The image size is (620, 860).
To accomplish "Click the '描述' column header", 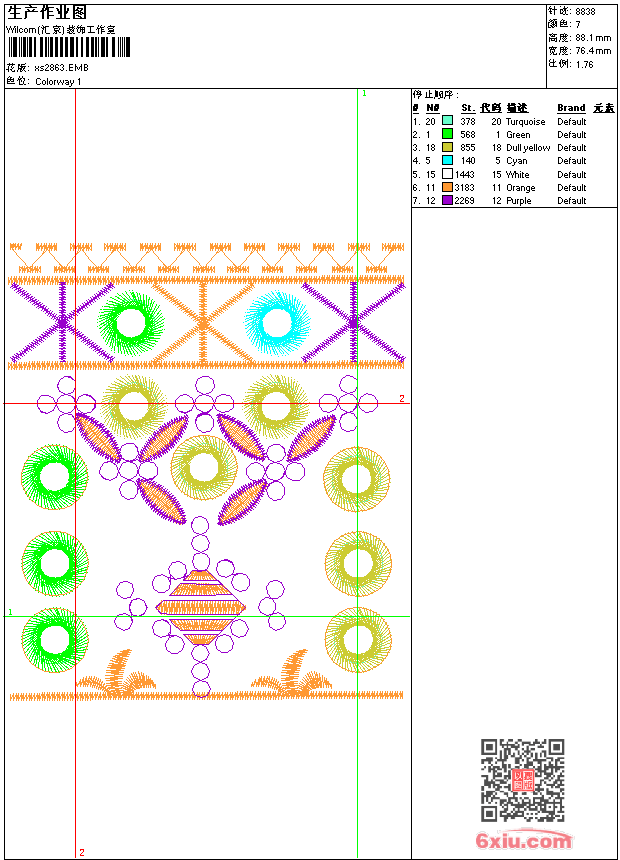I will pyautogui.click(x=517, y=108).
